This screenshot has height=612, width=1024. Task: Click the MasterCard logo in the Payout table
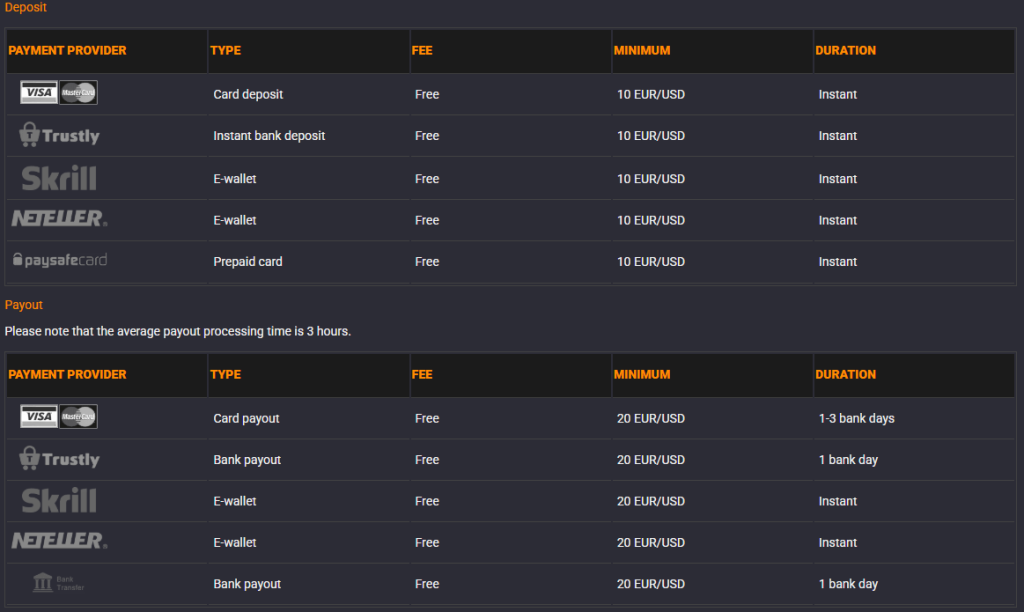78,417
